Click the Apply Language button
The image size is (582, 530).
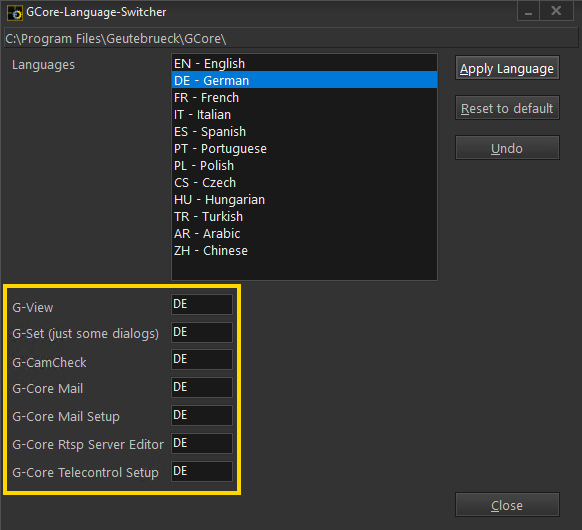tap(507, 68)
